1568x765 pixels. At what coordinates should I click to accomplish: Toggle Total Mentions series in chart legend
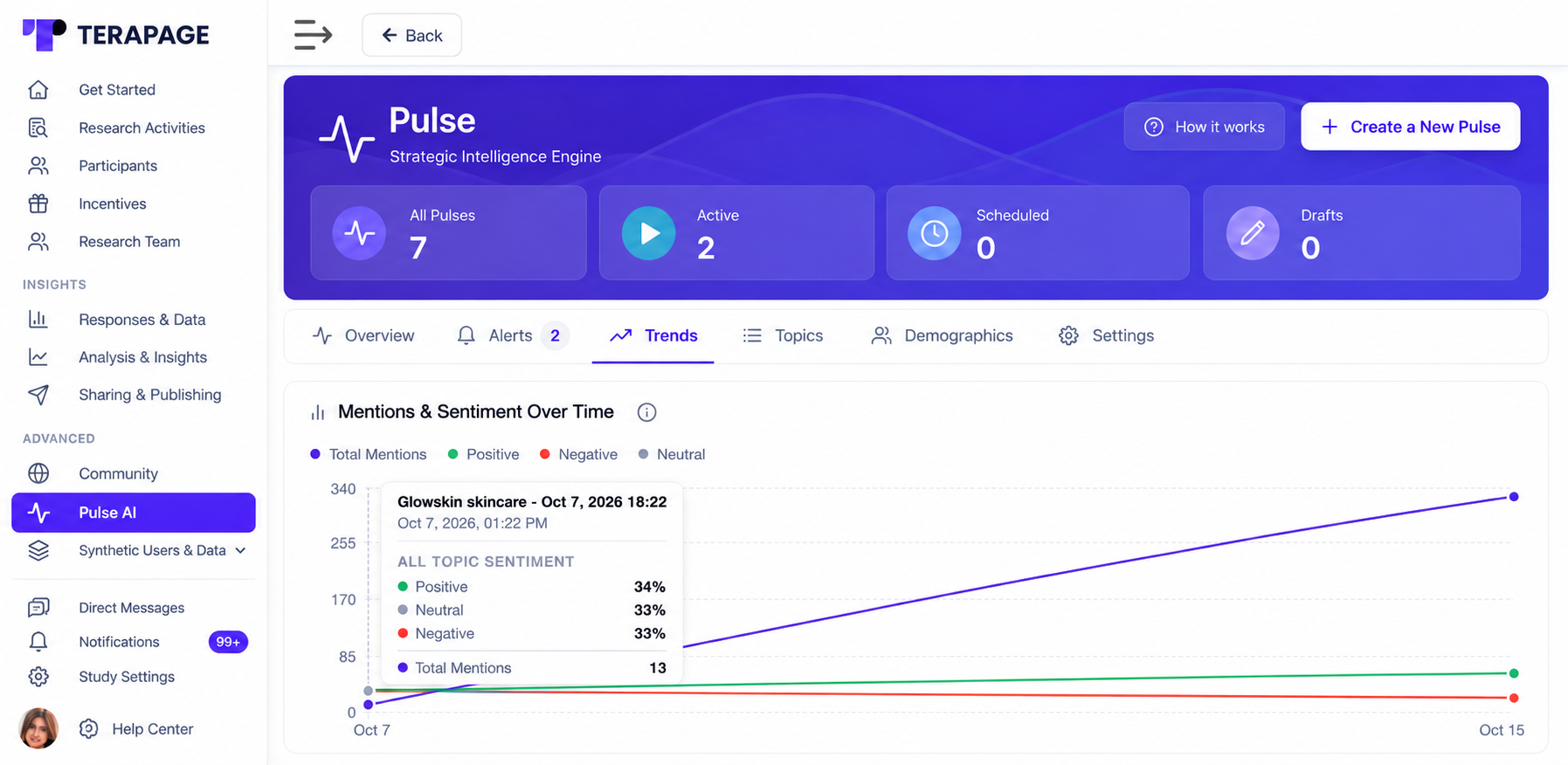(x=369, y=454)
